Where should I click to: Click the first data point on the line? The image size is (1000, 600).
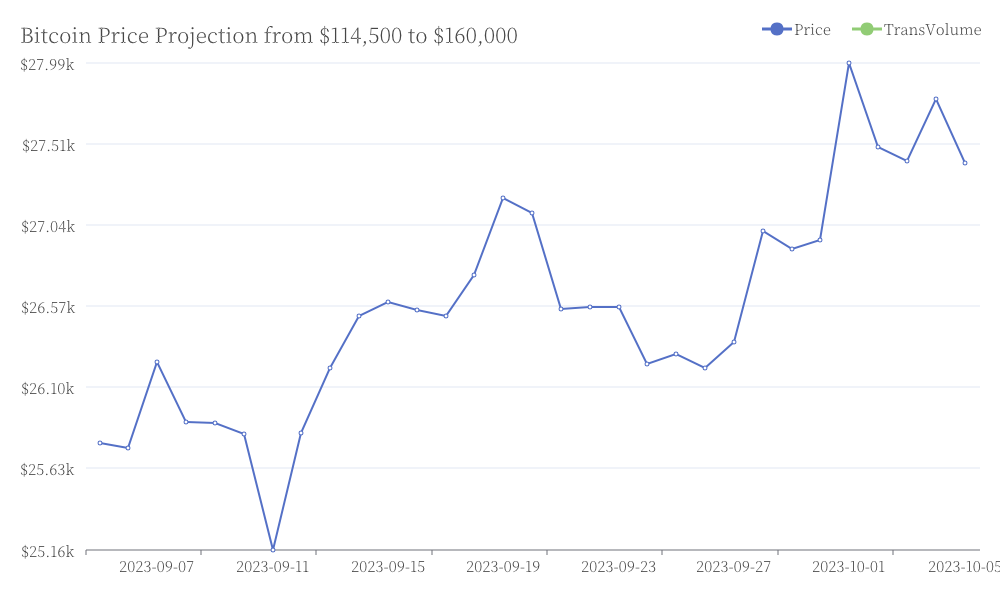click(x=100, y=443)
